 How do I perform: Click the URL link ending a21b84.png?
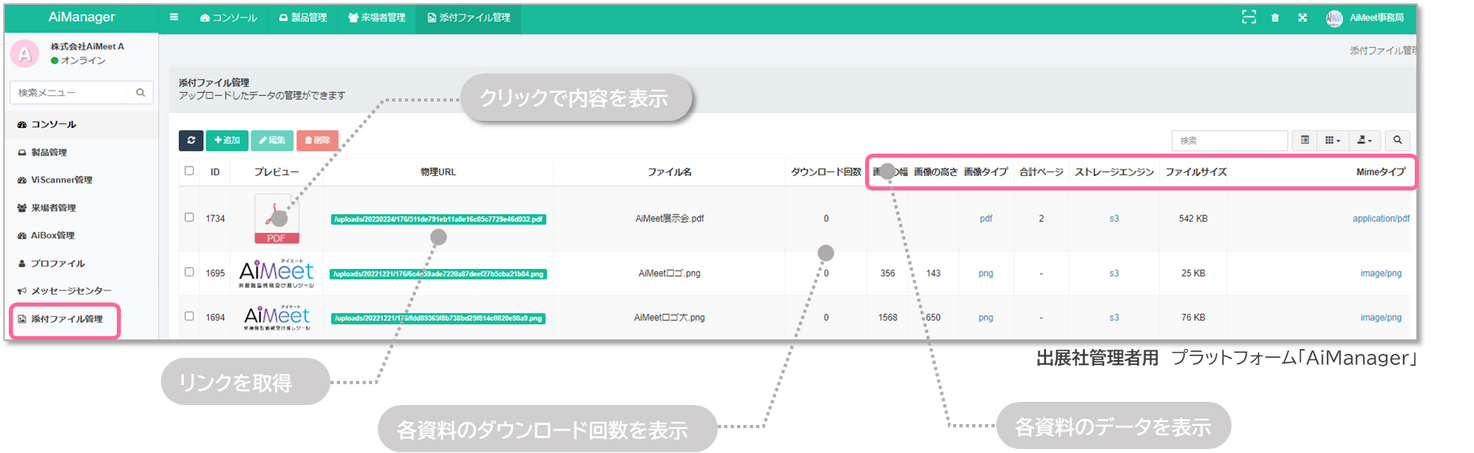tap(439, 273)
